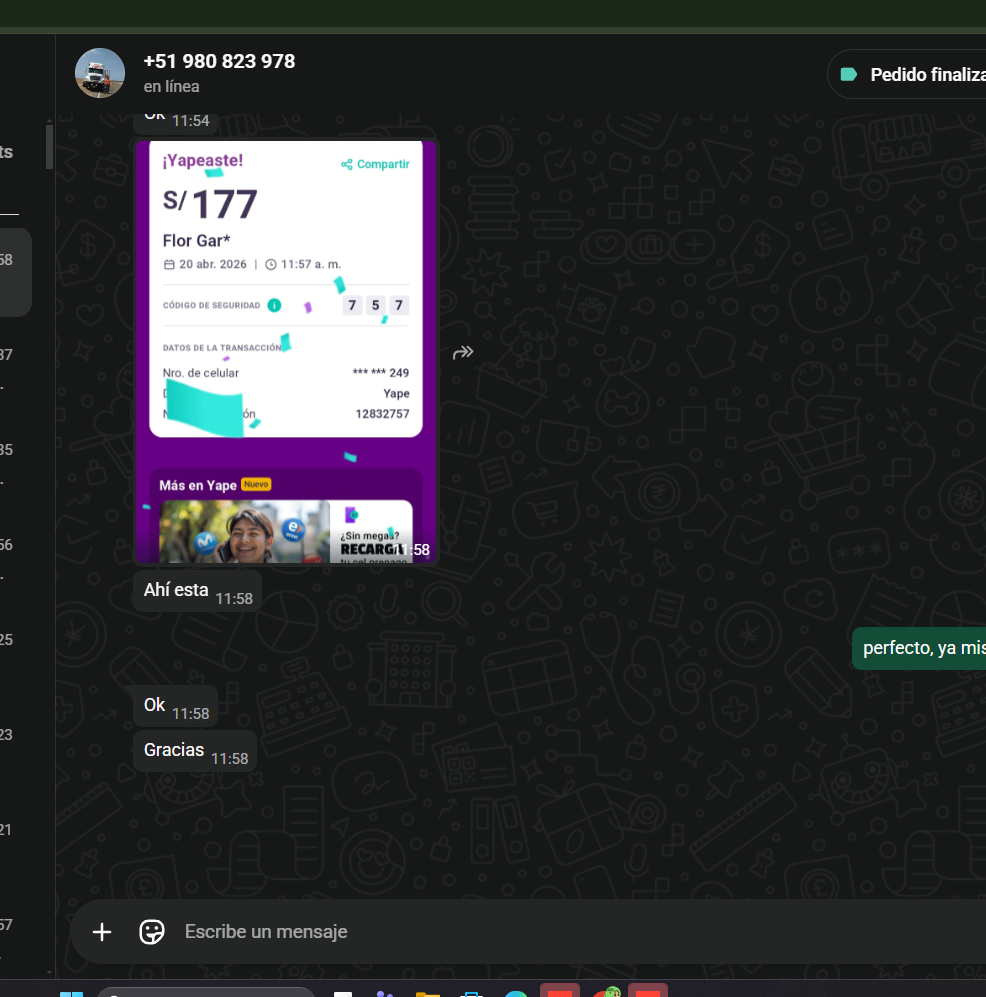
Task: Open the highlighted chat with time ending 58
Action: point(15,272)
